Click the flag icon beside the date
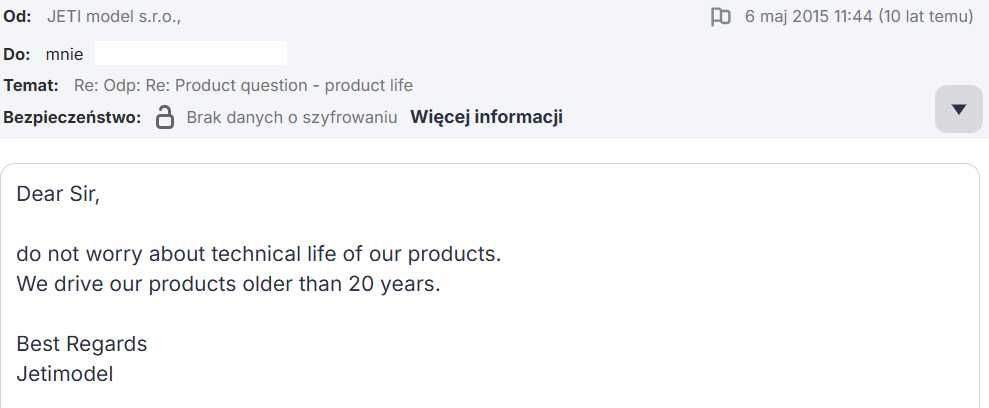Image resolution: width=989 pixels, height=408 pixels. 720,17
